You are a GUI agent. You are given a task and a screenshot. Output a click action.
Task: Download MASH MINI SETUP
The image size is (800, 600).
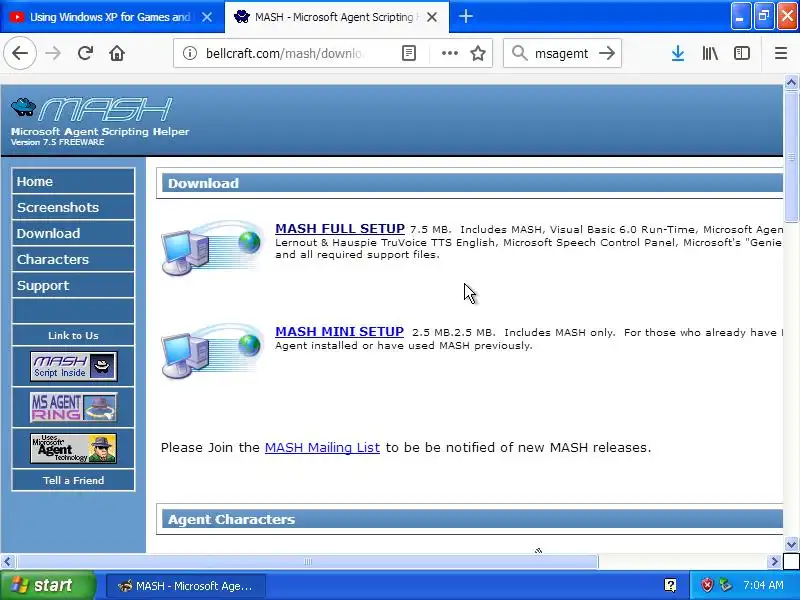coord(339,331)
